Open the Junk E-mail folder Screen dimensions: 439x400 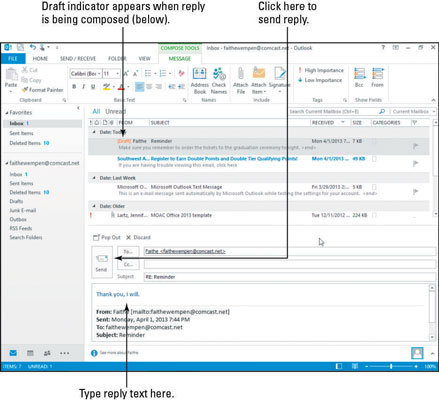point(23,210)
